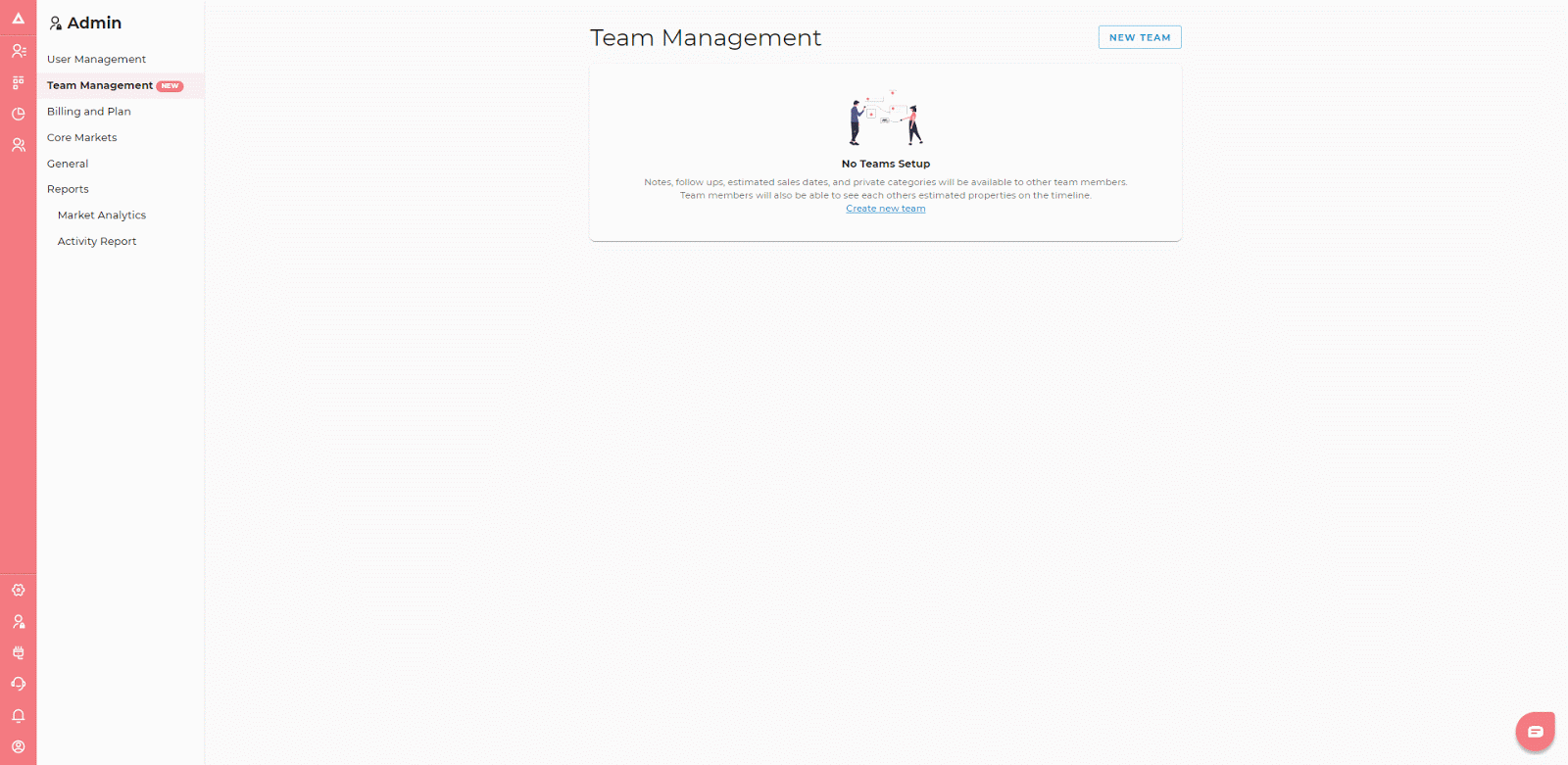
Task: Click the 'No Teams Setup' heading text
Action: pyautogui.click(x=886, y=164)
